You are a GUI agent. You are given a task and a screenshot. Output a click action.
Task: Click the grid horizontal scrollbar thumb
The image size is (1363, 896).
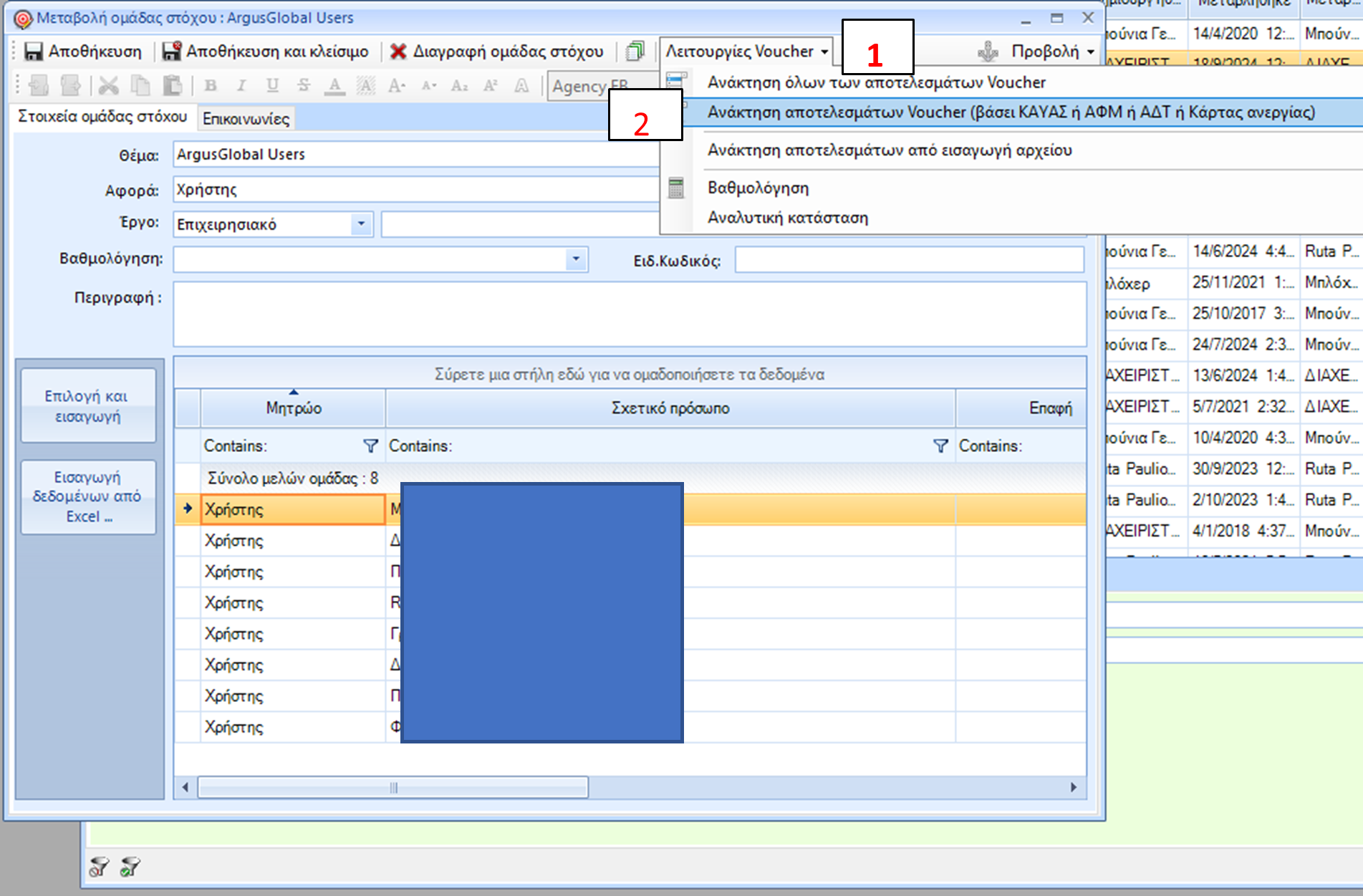pos(393,788)
